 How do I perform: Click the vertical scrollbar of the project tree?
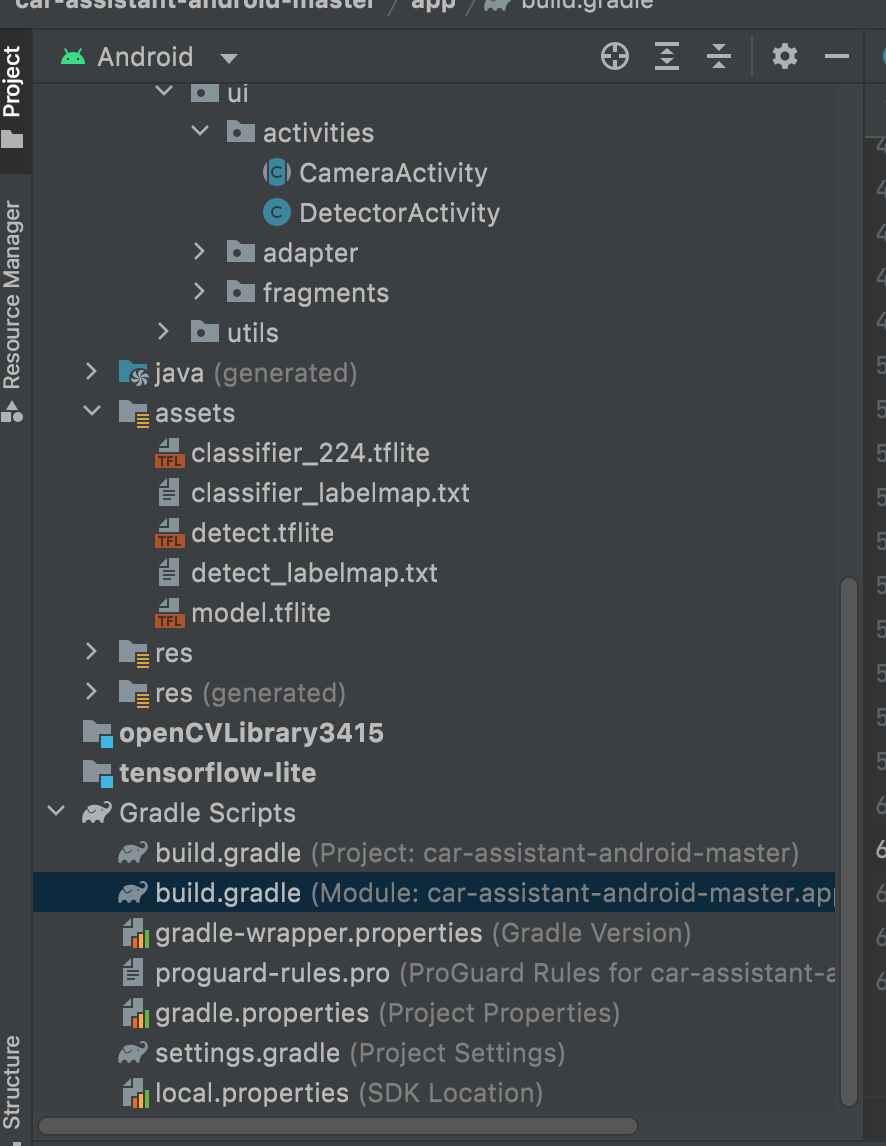coord(848,841)
